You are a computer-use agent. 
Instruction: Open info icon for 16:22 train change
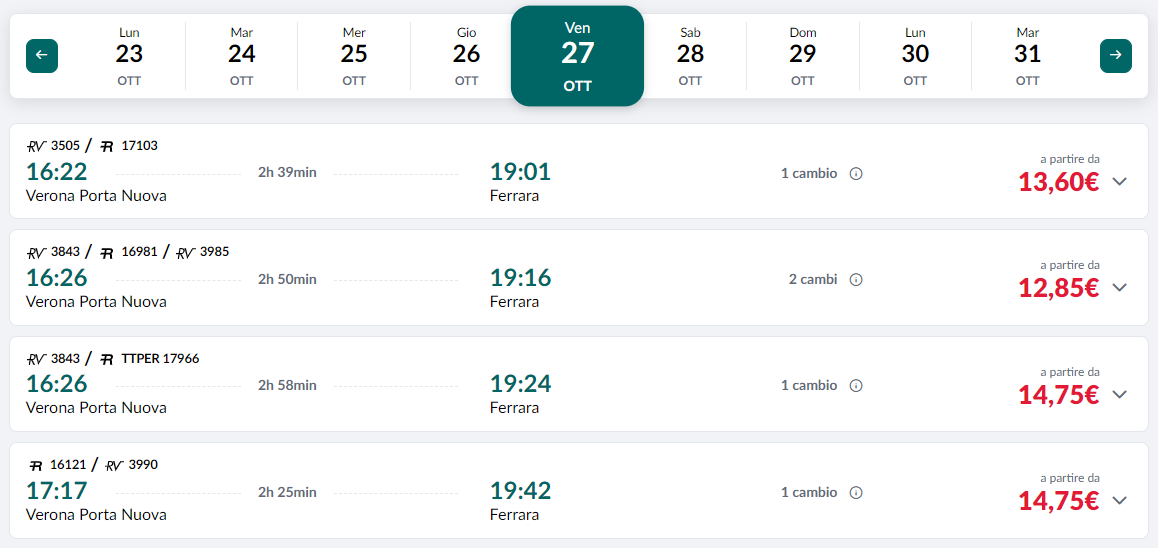pyautogui.click(x=856, y=174)
